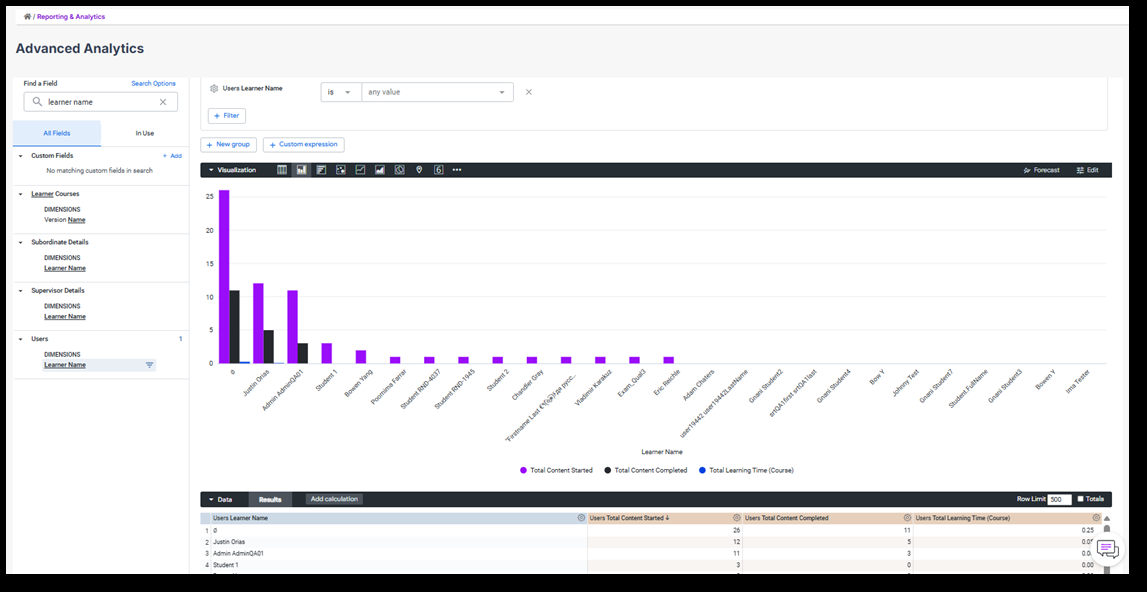Screen dimensions: 1147x592
Task: Open more visualization types ellipsis
Action: coord(457,170)
